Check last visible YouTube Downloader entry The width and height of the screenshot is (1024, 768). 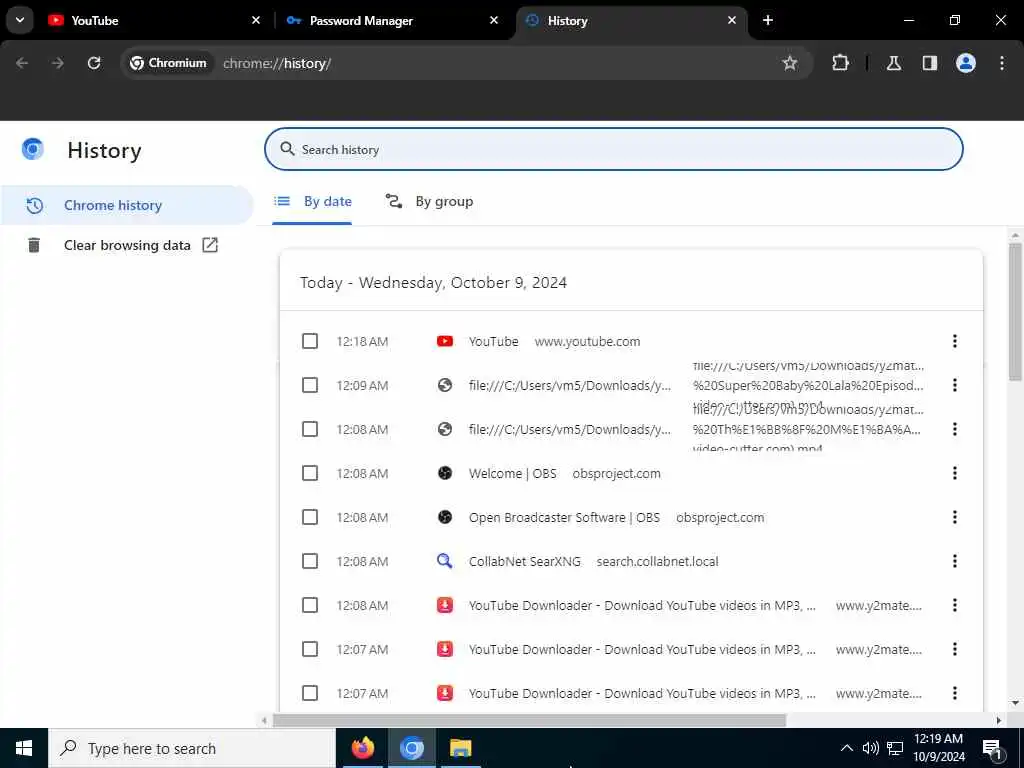tap(310, 693)
